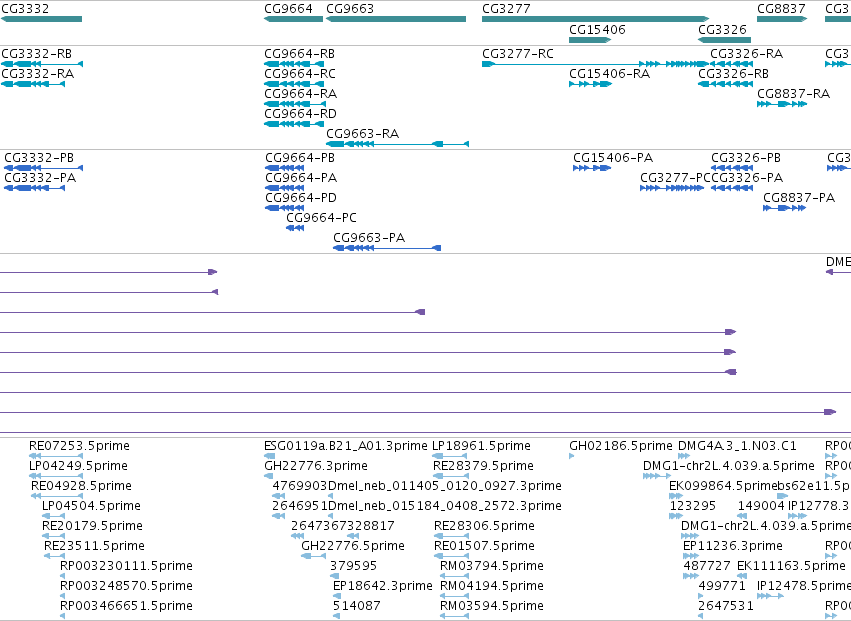Click EST label RM04194.5prime
This screenshot has width=851, height=621.
(492, 586)
